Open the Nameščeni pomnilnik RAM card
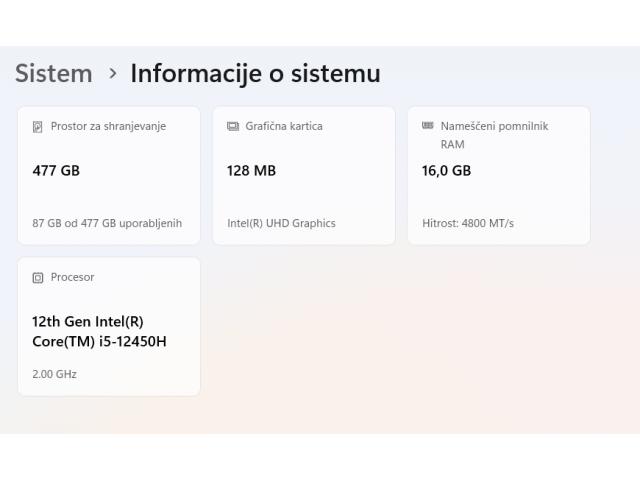Viewport: 640px width, 480px height. coord(498,176)
